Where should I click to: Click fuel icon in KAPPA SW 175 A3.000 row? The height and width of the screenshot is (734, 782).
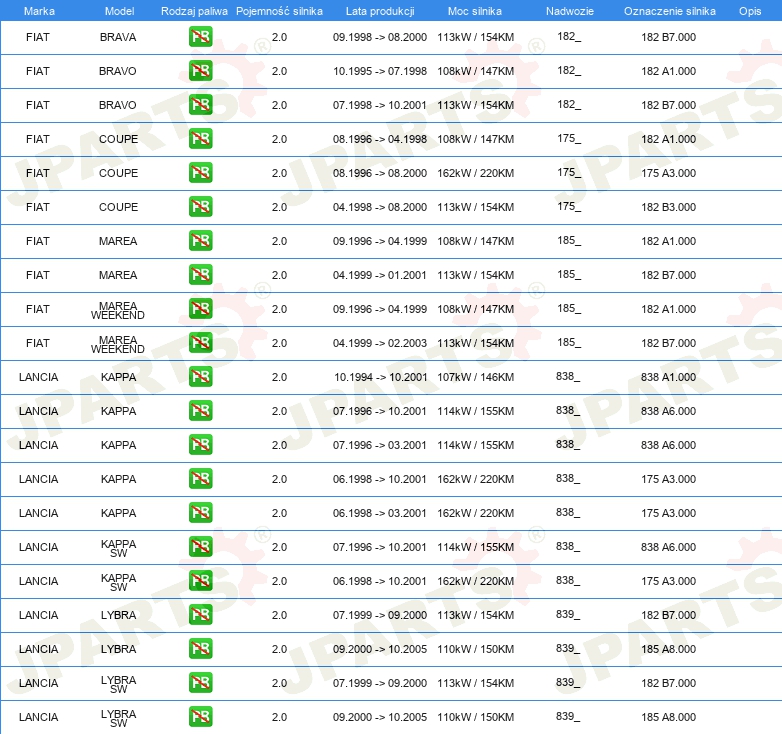(x=200, y=580)
